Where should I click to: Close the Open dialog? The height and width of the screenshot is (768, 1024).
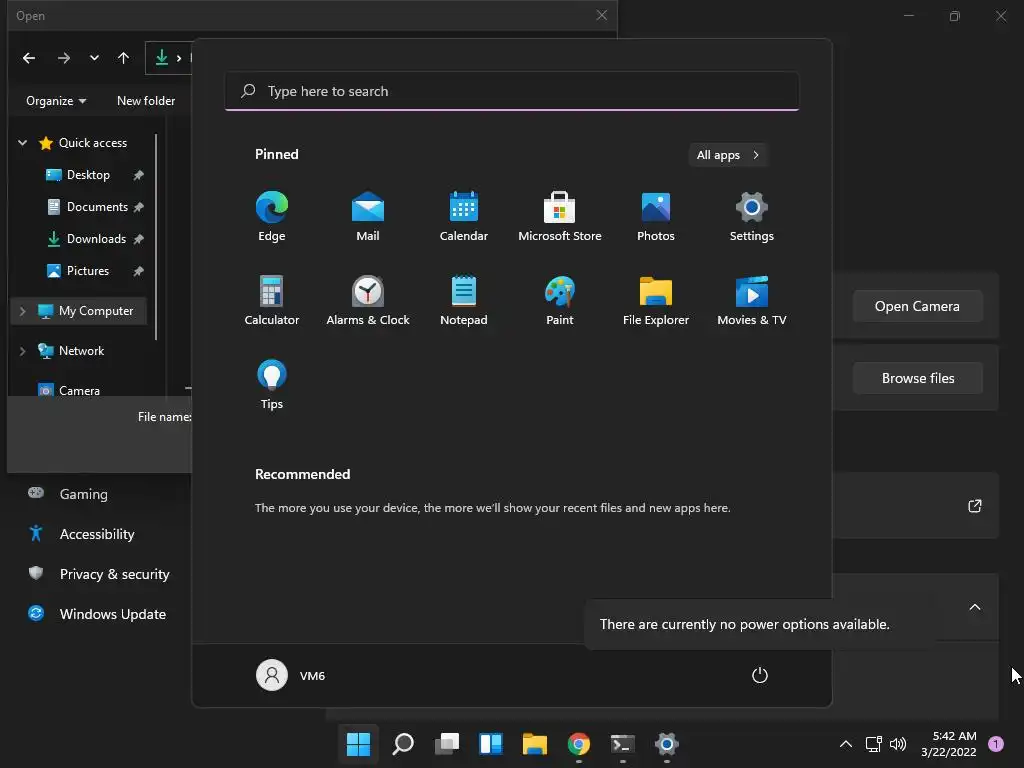coord(601,15)
